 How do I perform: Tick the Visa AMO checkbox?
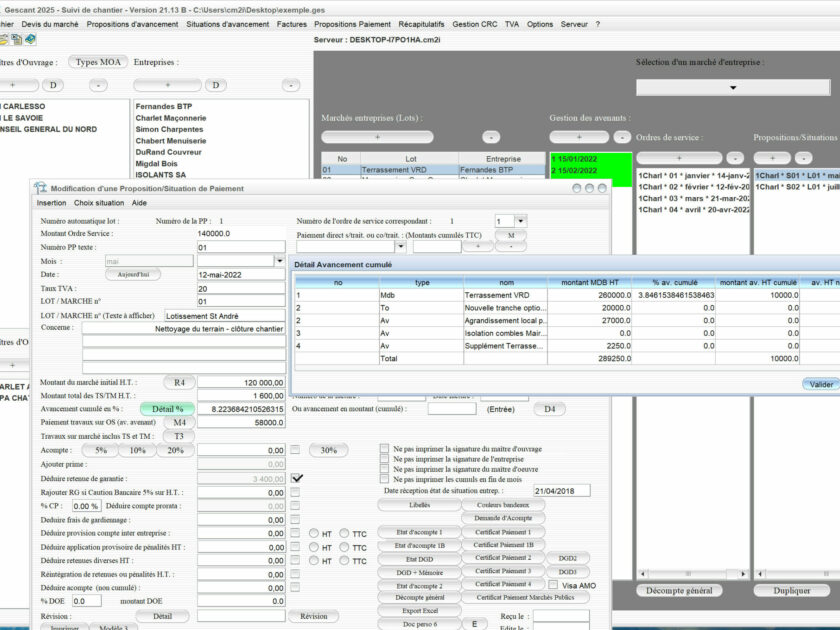tap(553, 585)
